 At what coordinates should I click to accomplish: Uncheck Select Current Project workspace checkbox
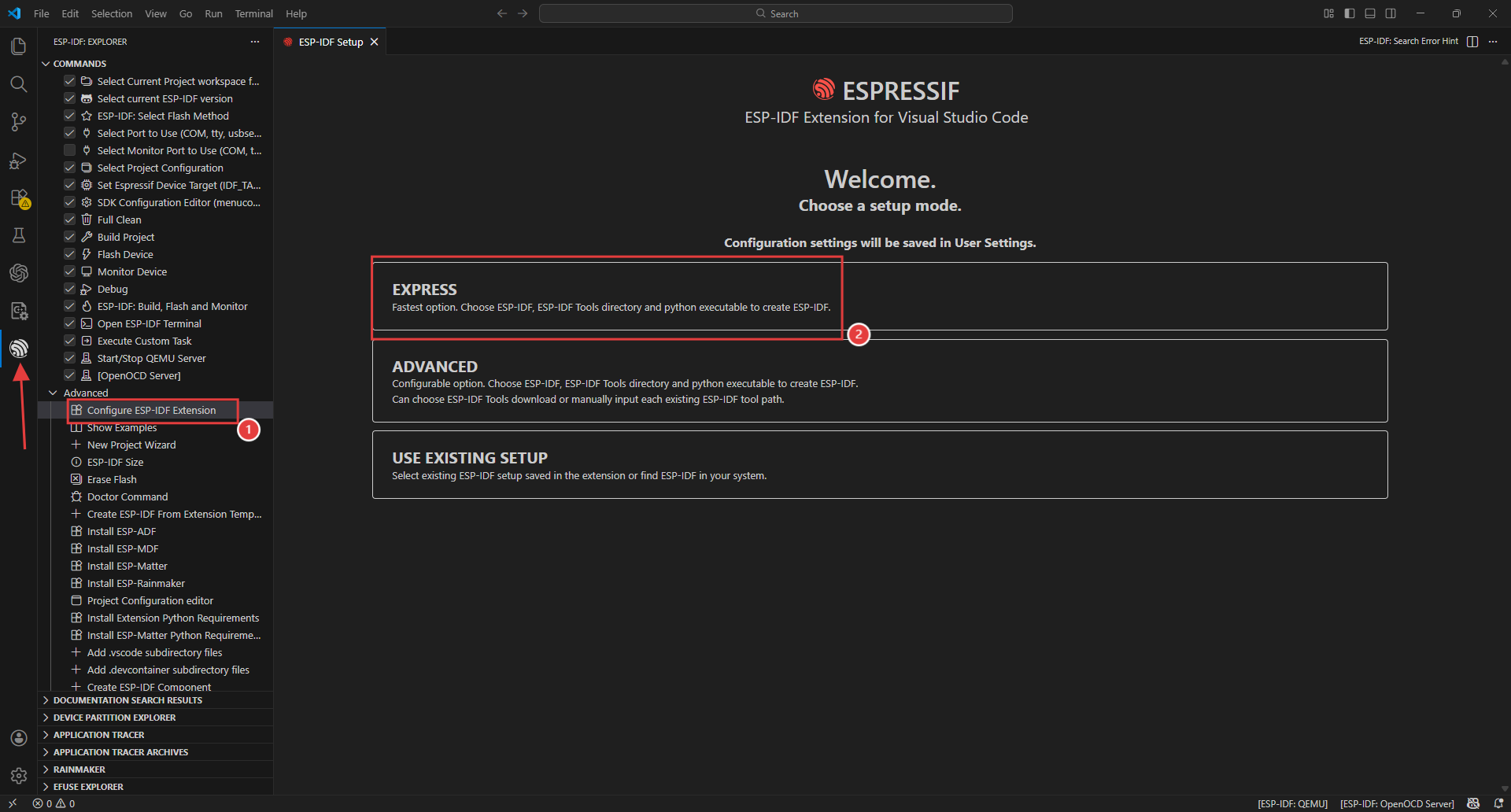pos(69,81)
